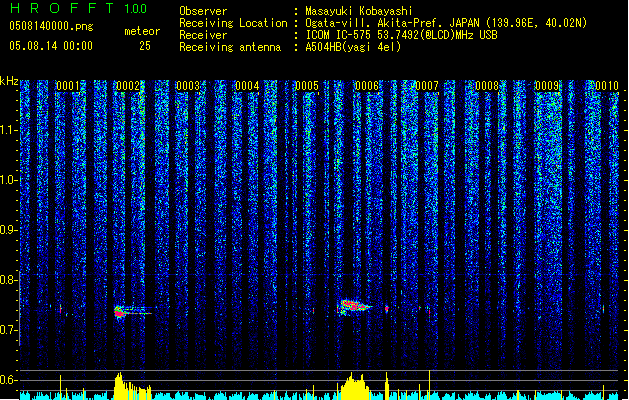Click the minute marker 0006

pos(367,86)
